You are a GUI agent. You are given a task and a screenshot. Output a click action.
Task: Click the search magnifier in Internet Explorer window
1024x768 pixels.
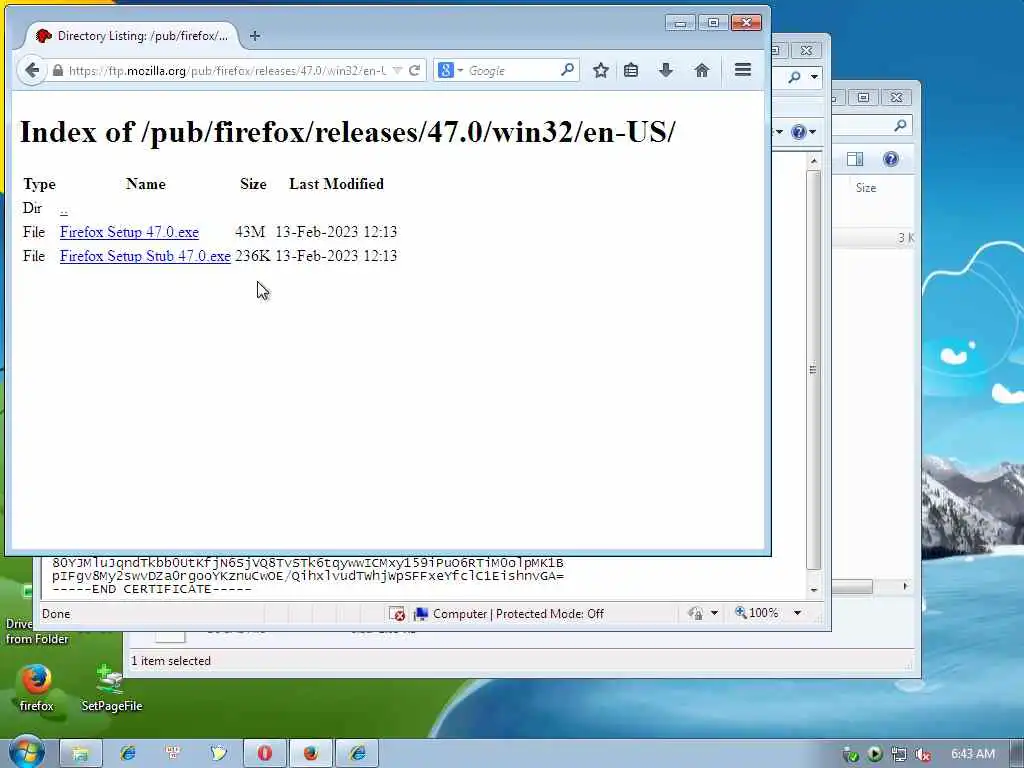pos(794,77)
